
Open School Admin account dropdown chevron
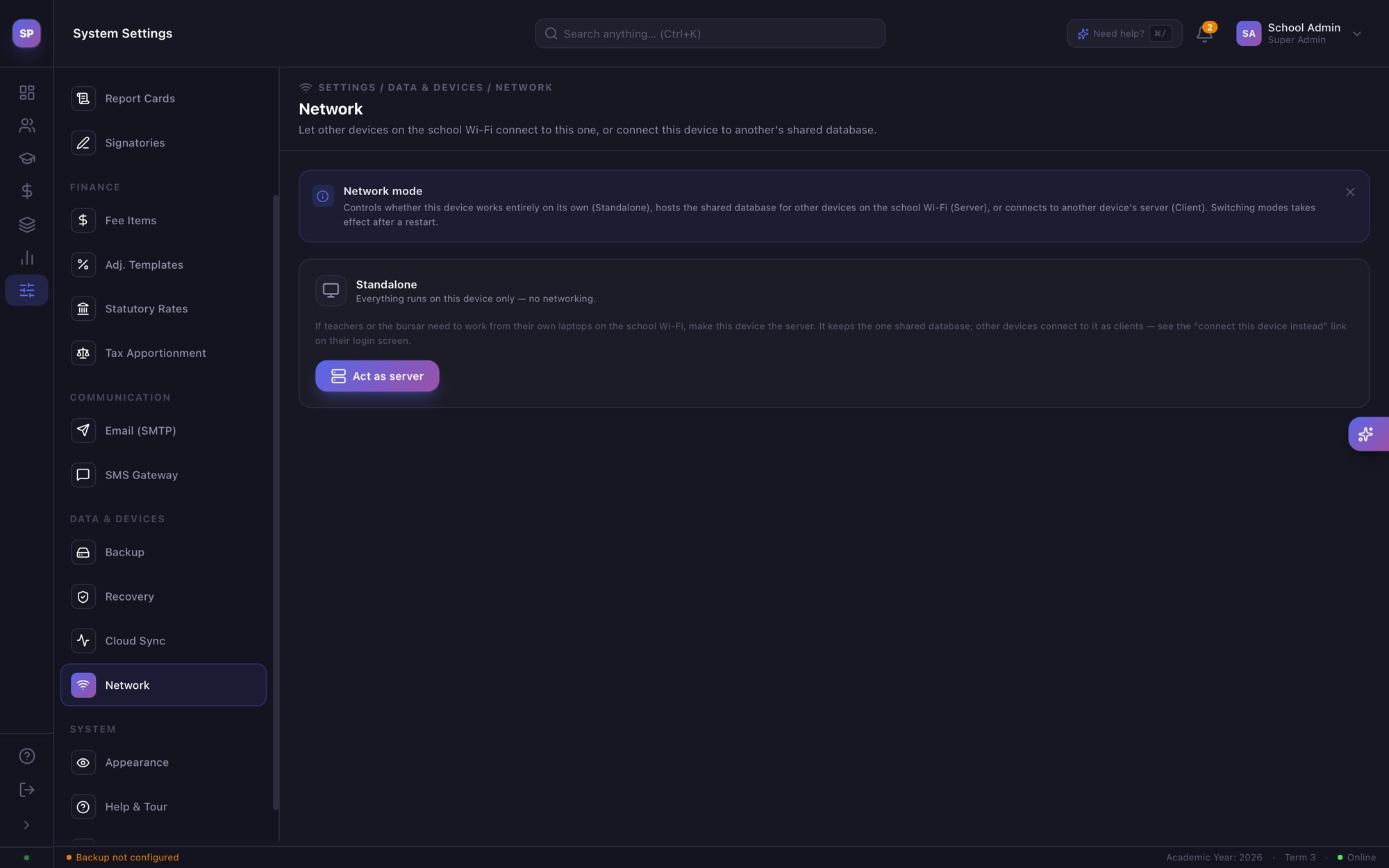pos(1356,33)
